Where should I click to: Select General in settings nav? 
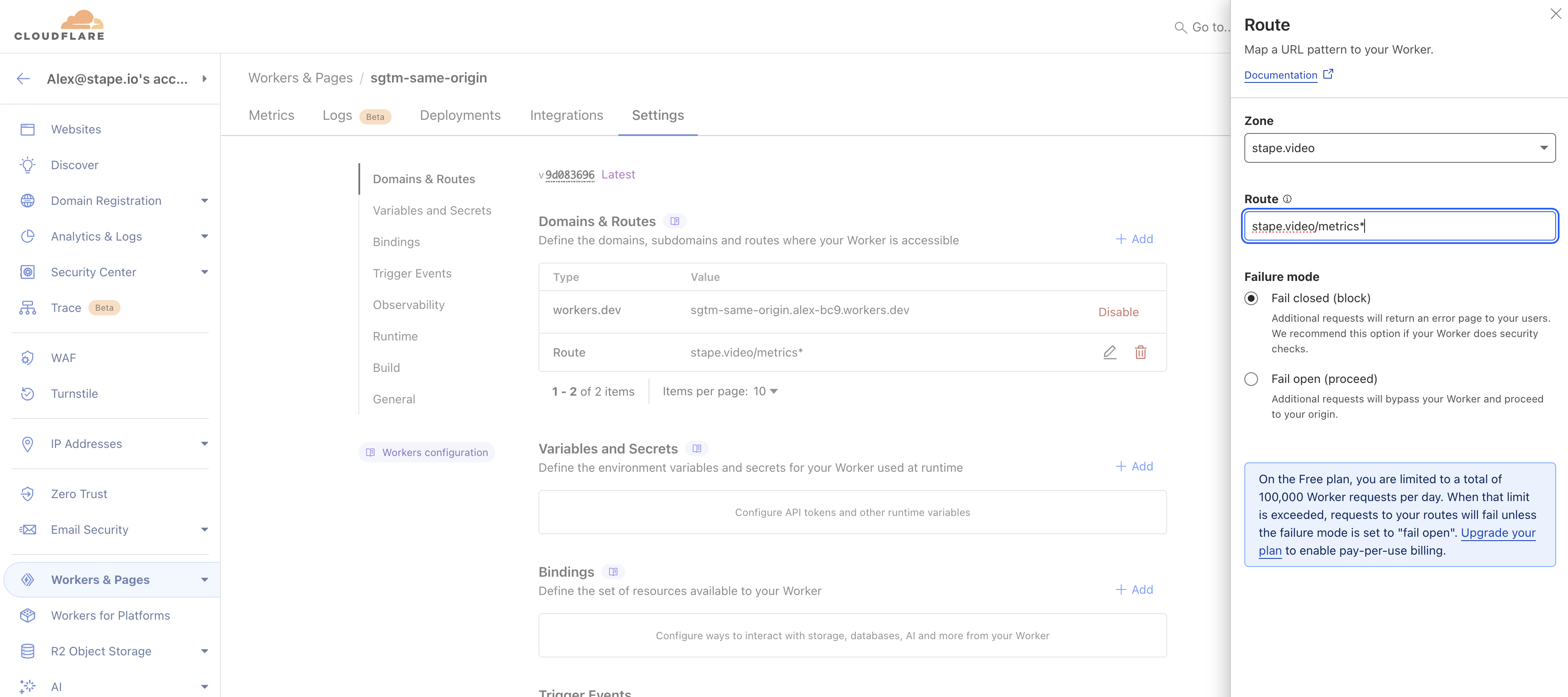(x=395, y=399)
